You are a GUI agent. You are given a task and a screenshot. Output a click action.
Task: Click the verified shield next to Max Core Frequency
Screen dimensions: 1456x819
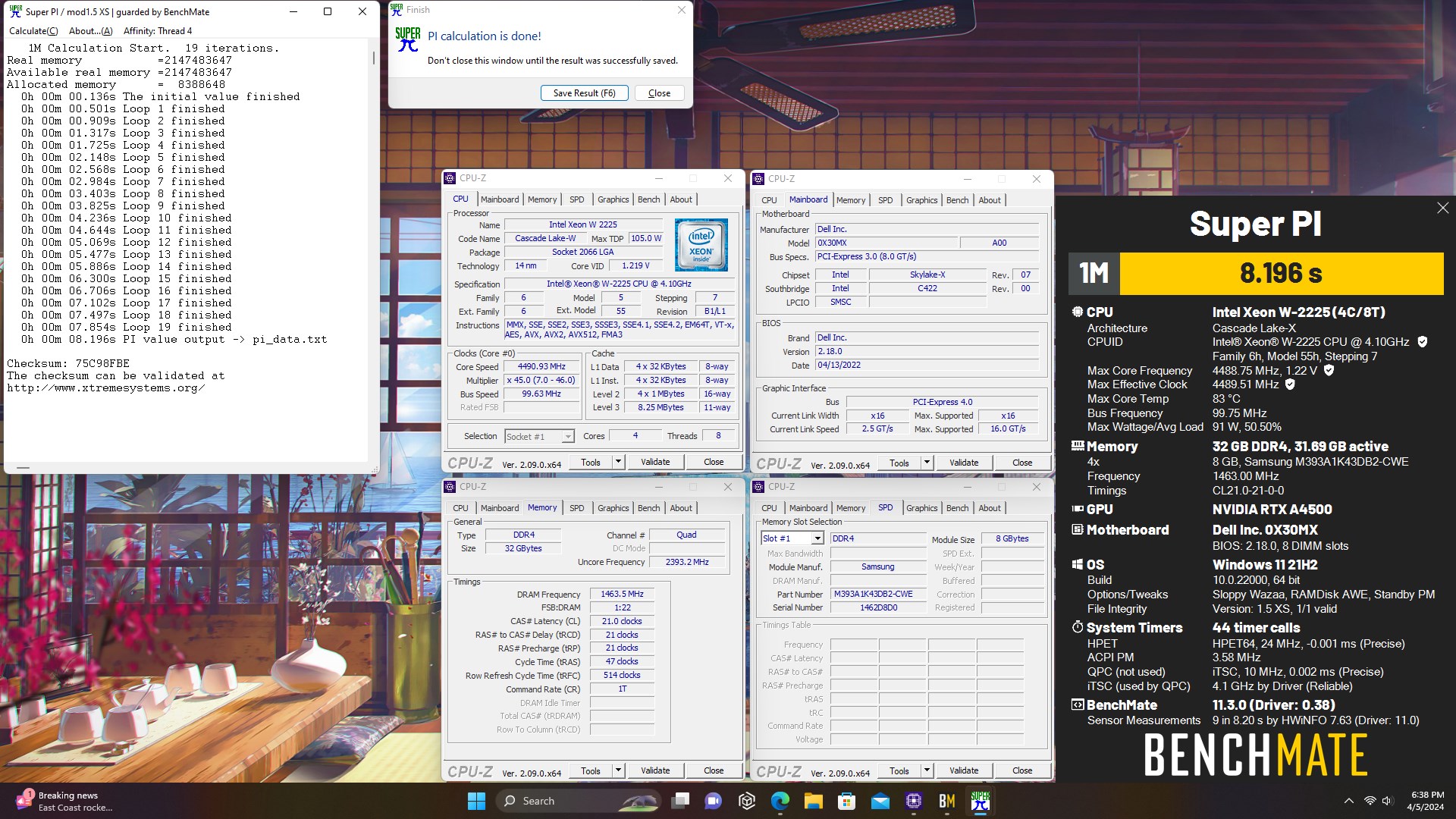pos(1329,370)
